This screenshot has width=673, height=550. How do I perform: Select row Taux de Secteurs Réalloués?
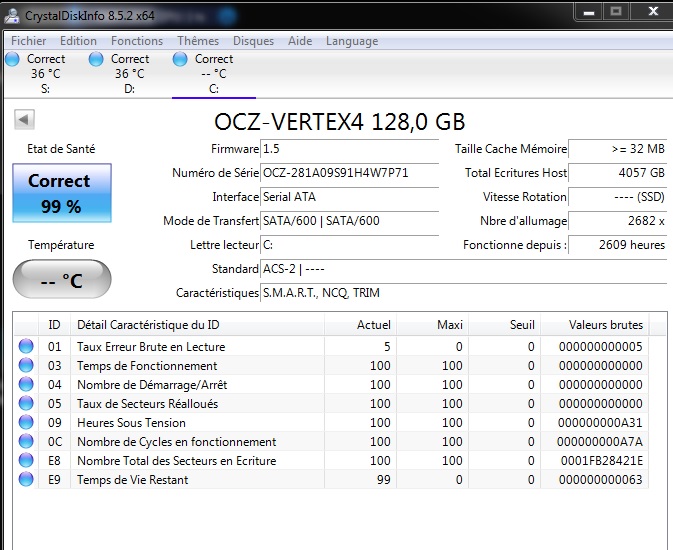tap(331, 403)
